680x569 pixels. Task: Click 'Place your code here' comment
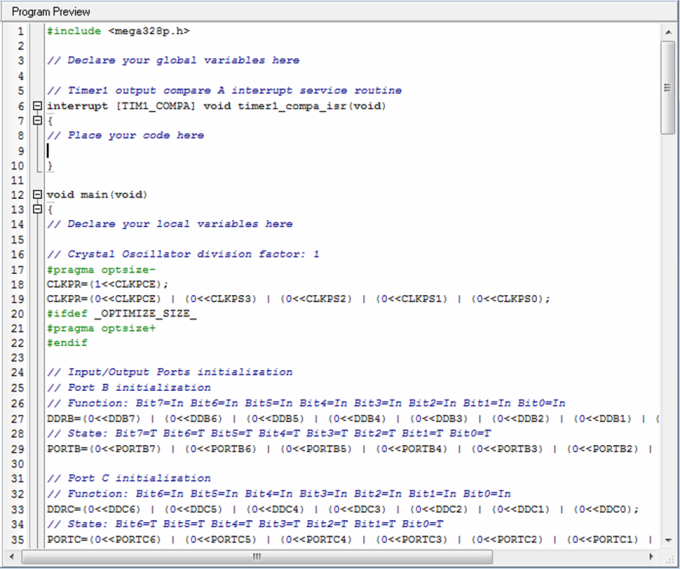coord(125,135)
